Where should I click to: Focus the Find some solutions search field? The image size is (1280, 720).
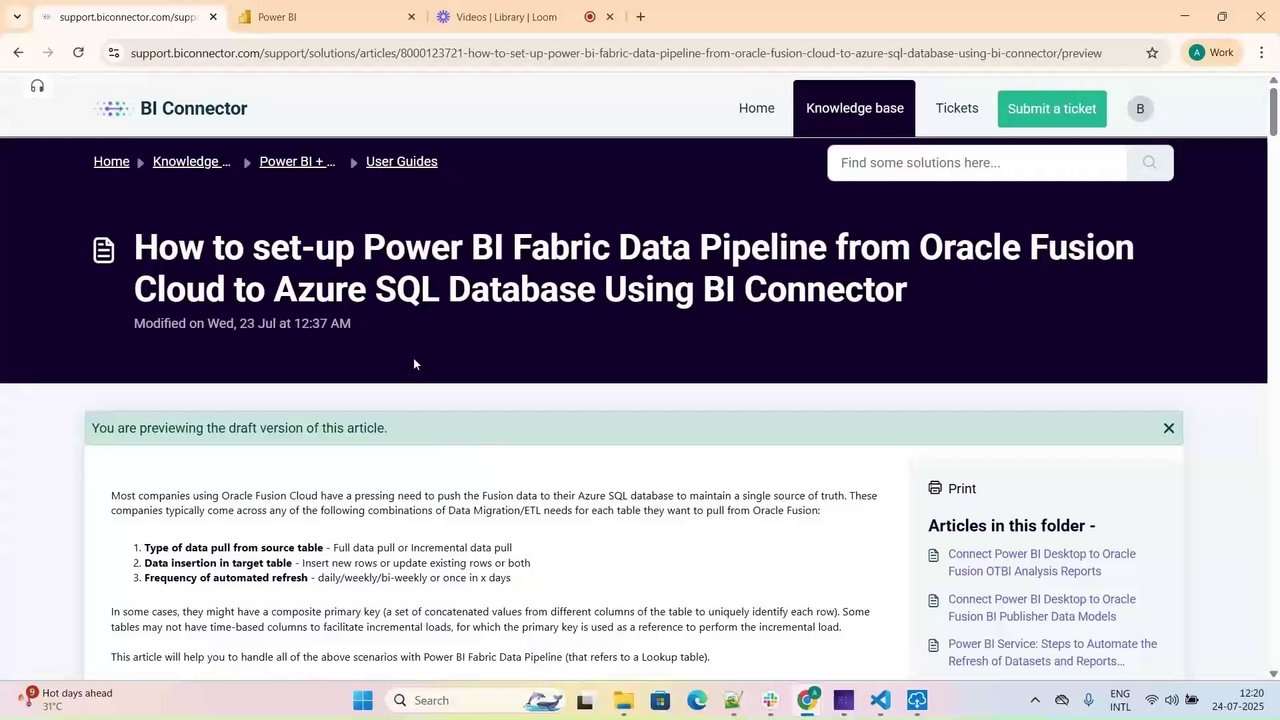977,163
